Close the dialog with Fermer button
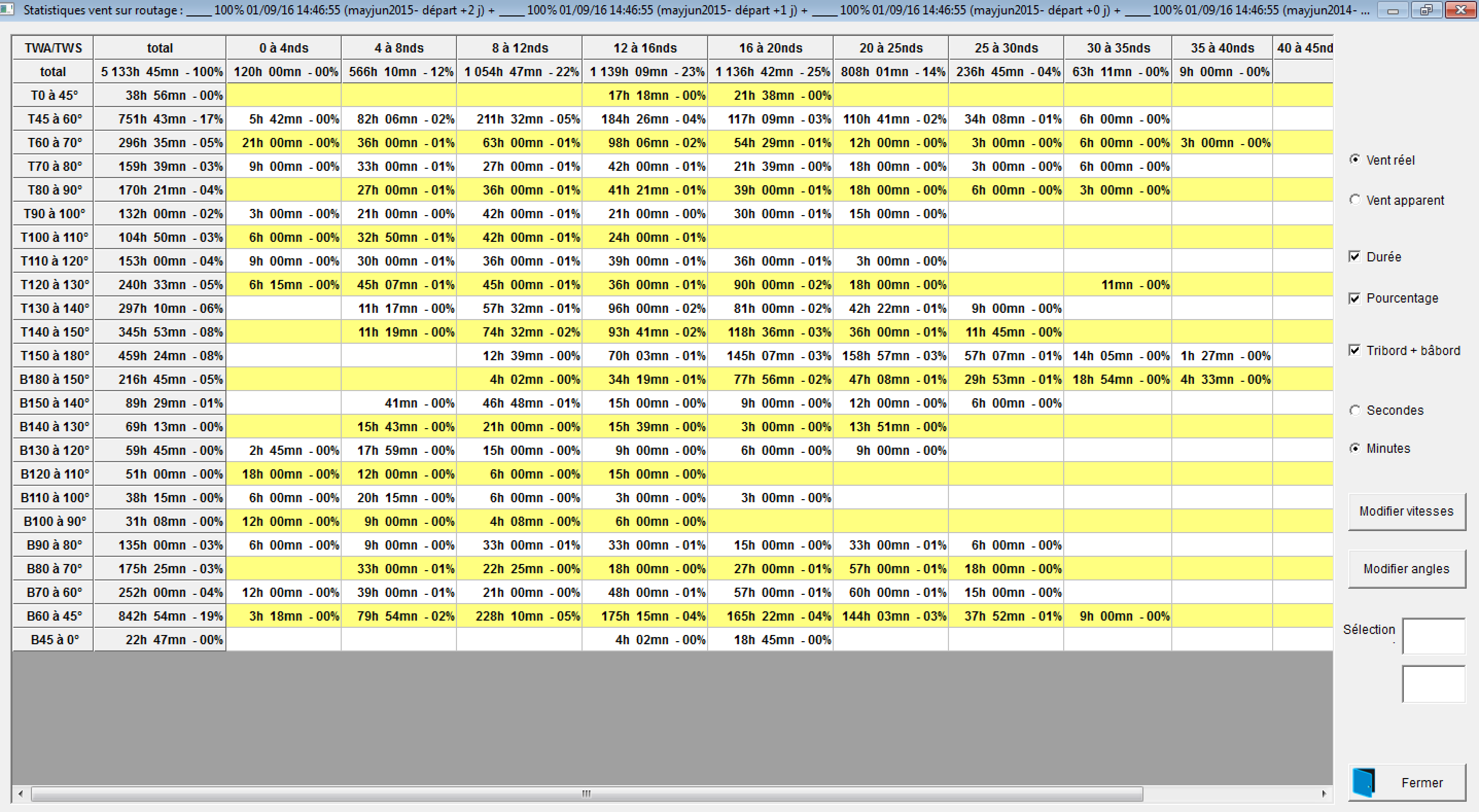Image resolution: width=1479 pixels, height=812 pixels. point(1406,782)
